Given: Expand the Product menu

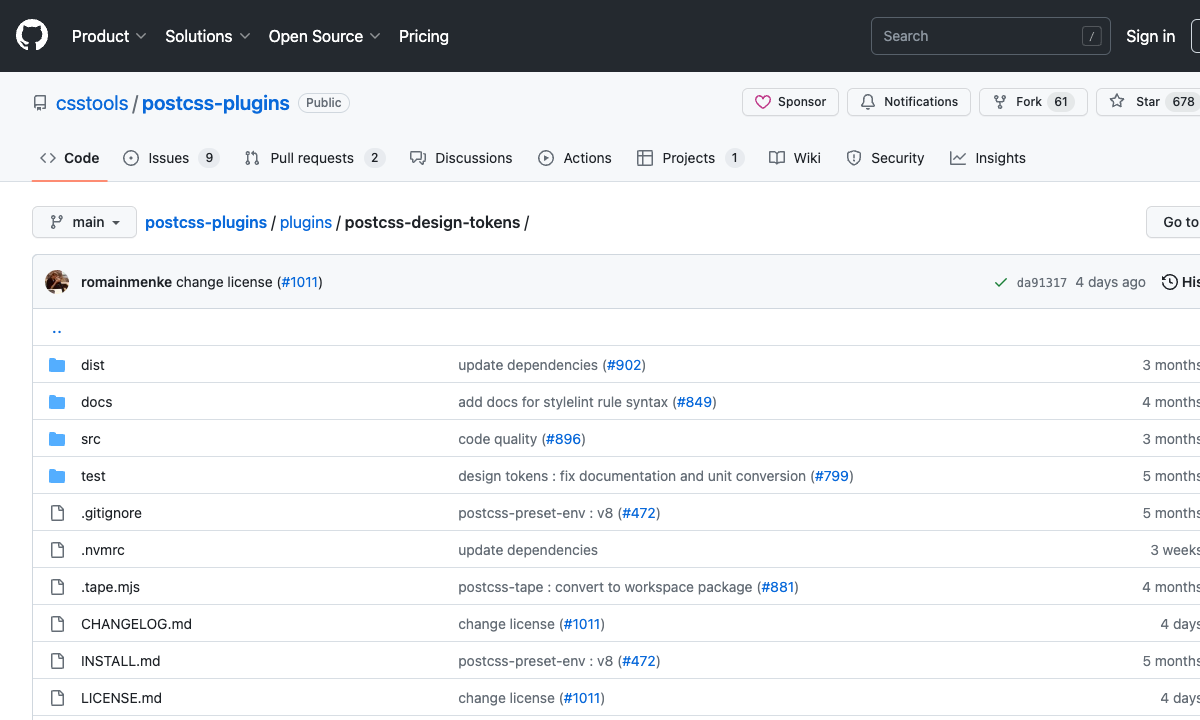Looking at the screenshot, I should (108, 36).
